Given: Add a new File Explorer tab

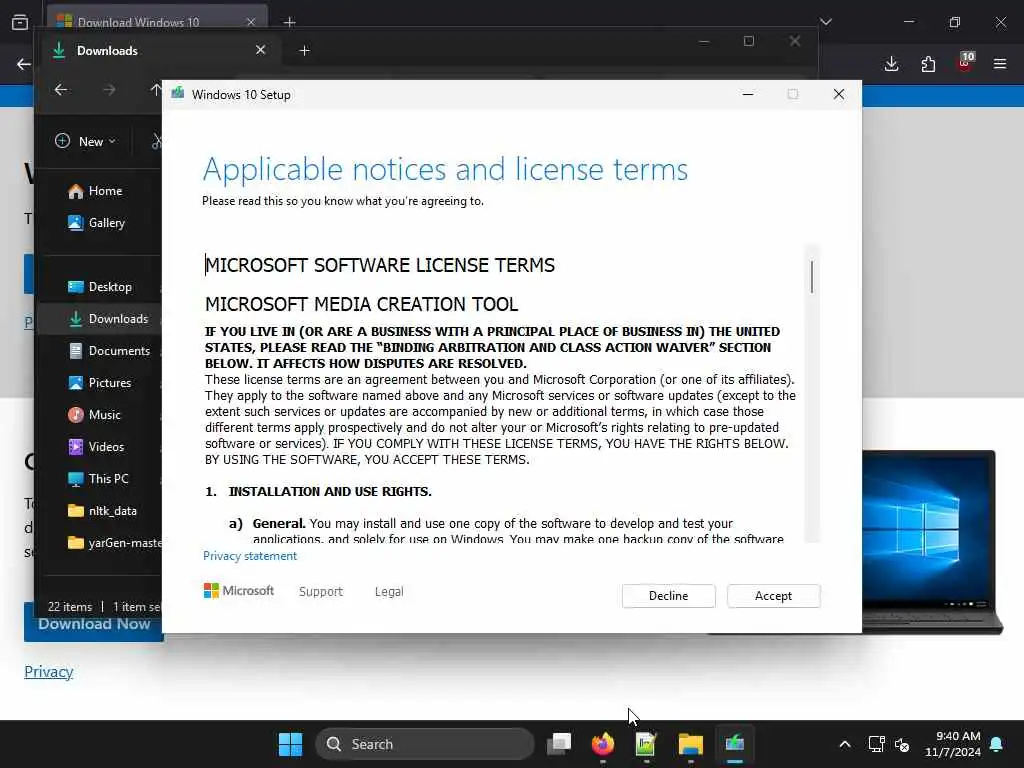Looking at the screenshot, I should (x=304, y=50).
